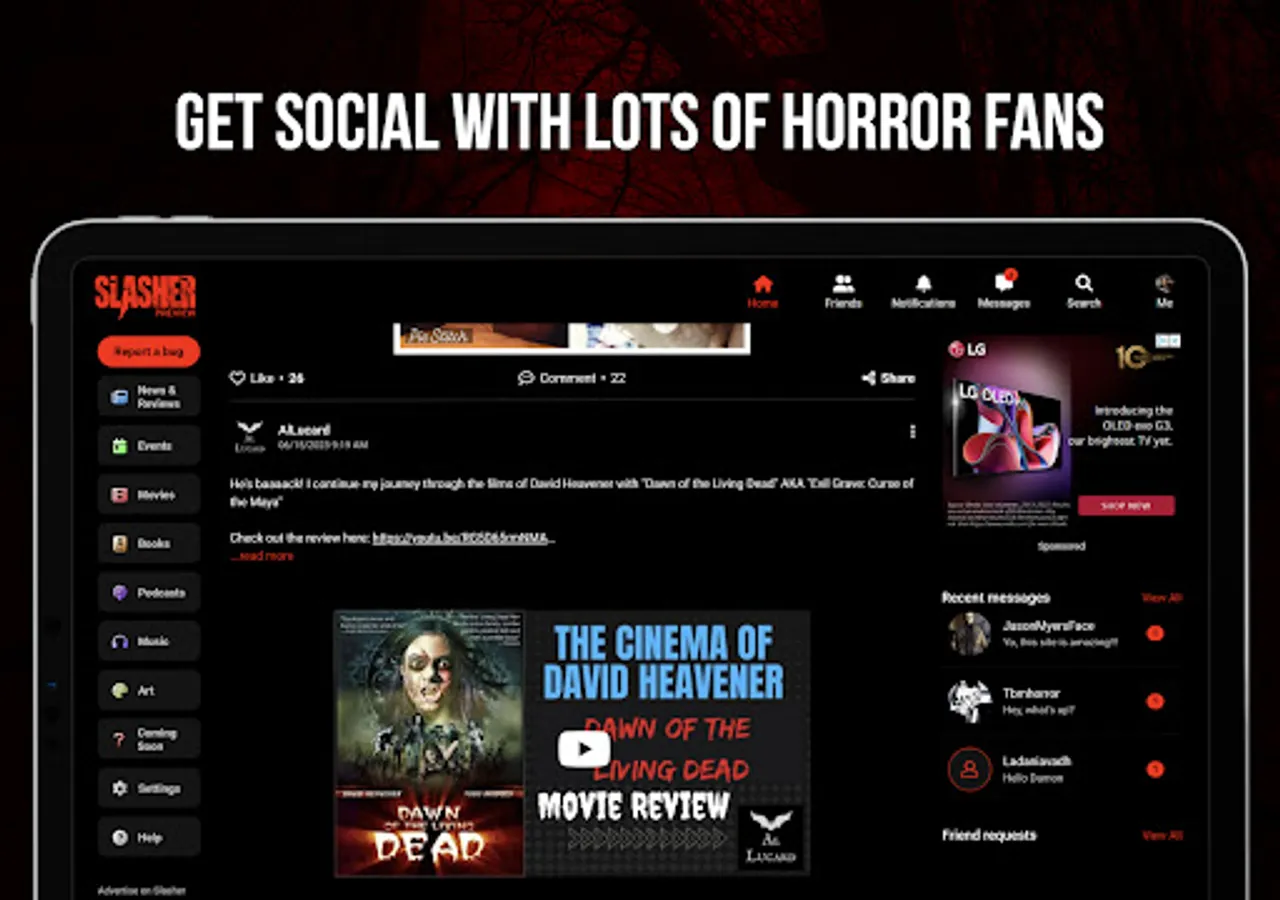Viewport: 1280px width, 900px height.
Task: Click the Coming Soon question mark icon
Action: click(120, 740)
